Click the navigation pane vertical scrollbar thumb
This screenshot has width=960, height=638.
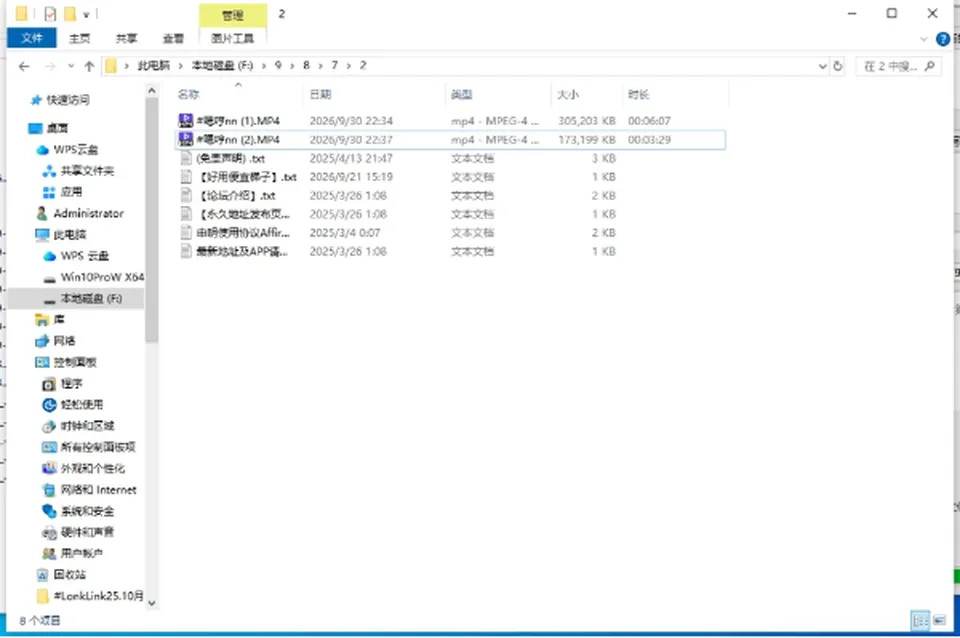pos(152,220)
